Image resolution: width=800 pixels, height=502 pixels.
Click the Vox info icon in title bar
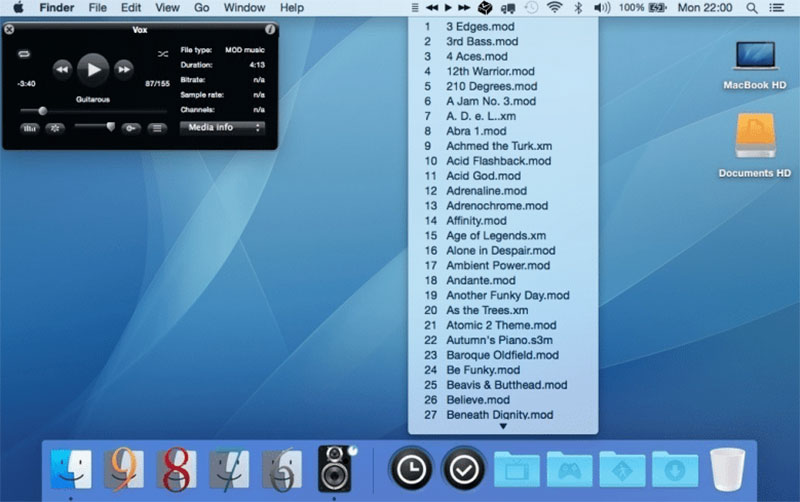(270, 30)
